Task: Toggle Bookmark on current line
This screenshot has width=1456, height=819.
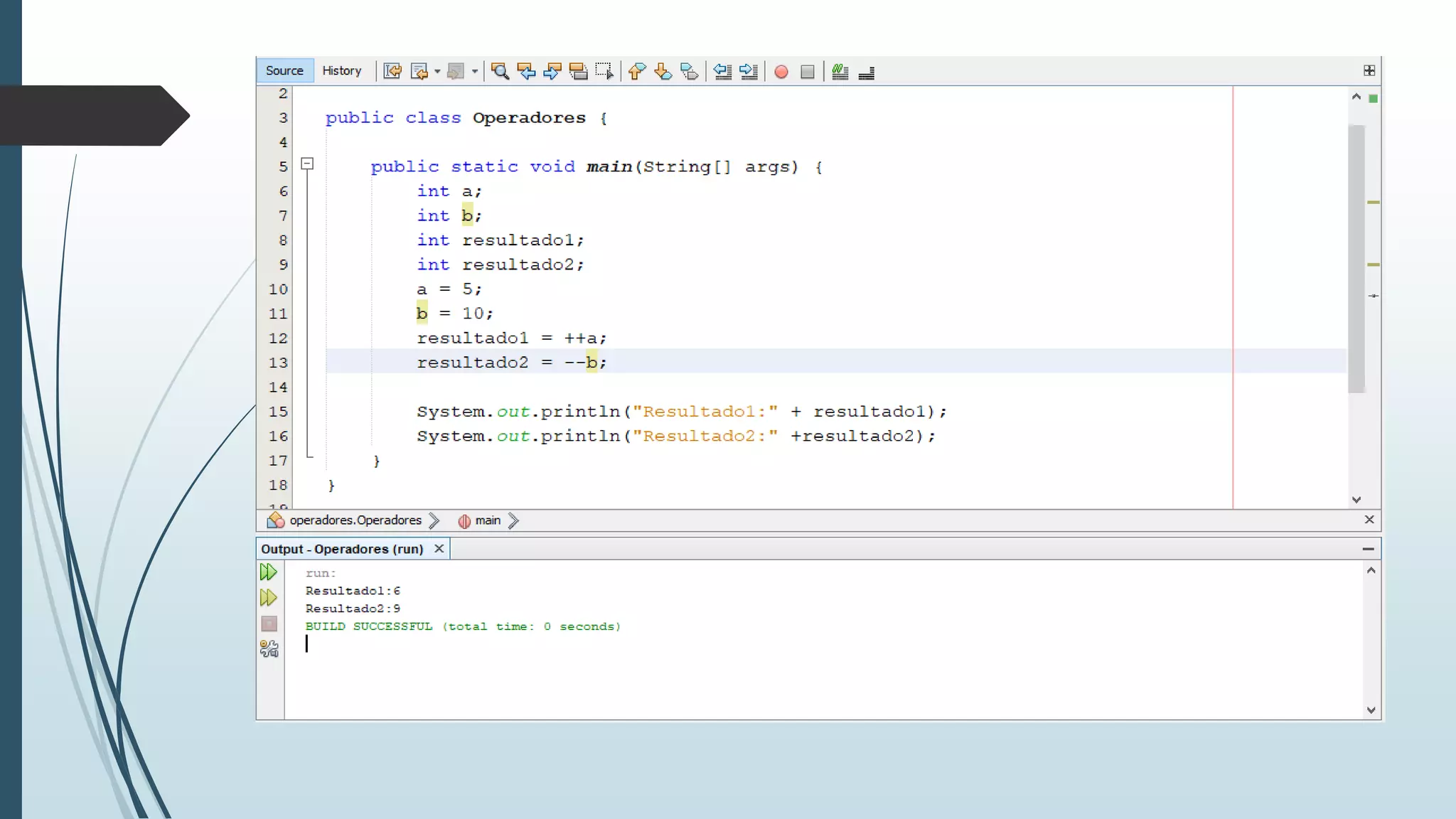Action: 689,71
